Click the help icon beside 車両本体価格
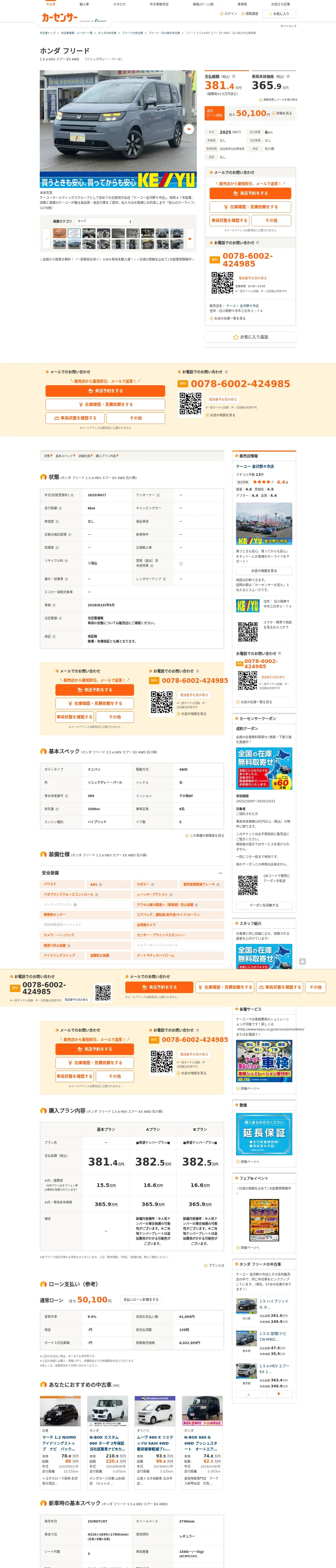This screenshot has height=1568, width=336. 288,77
